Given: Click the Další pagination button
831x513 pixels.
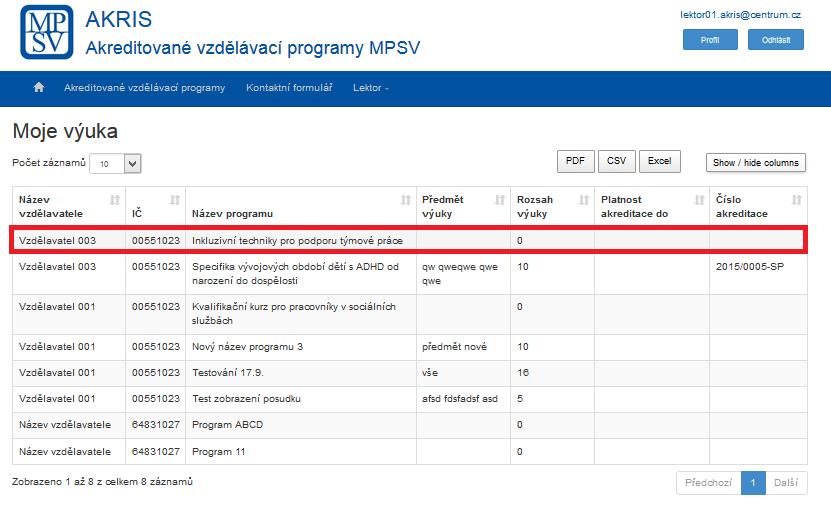Looking at the screenshot, I should 786,483.
